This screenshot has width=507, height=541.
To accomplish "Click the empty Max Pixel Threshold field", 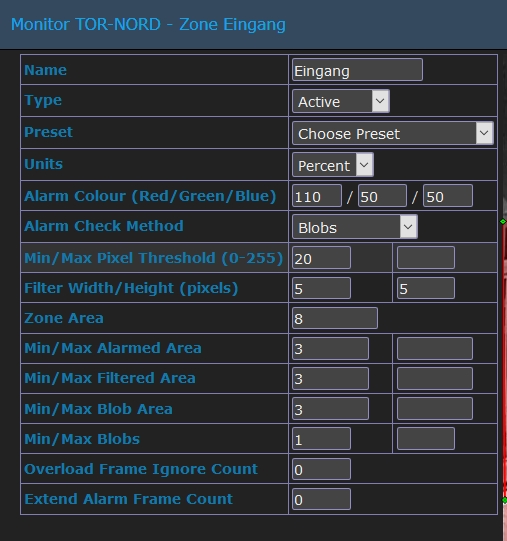I will coord(426,258).
